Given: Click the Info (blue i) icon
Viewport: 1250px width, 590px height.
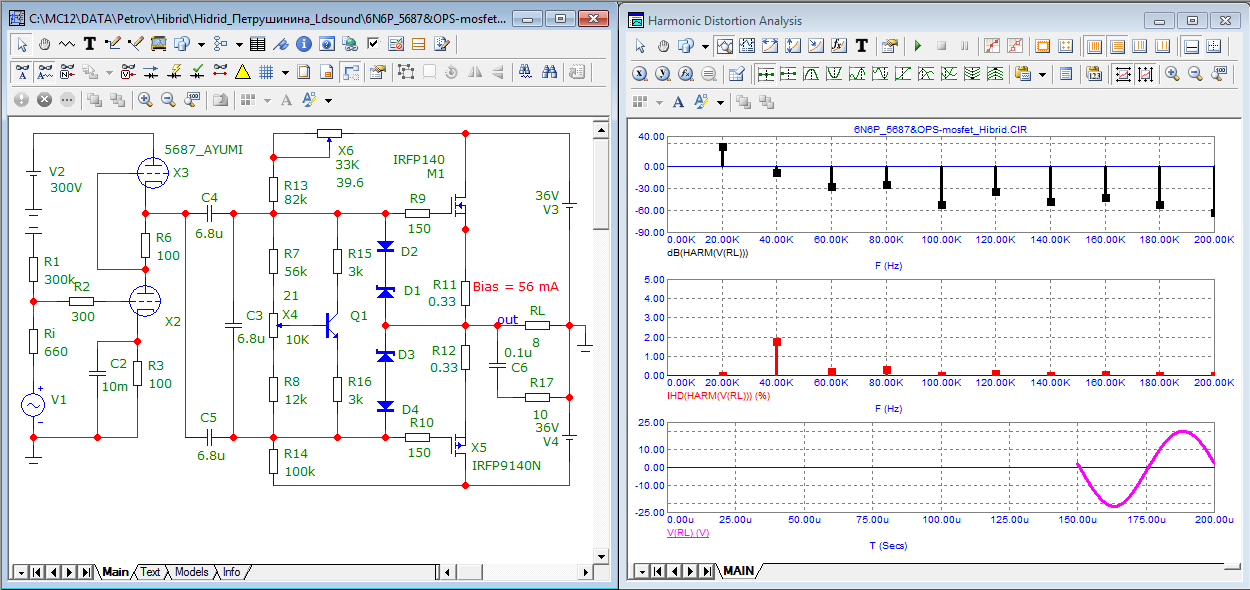Looking at the screenshot, I should [x=303, y=44].
